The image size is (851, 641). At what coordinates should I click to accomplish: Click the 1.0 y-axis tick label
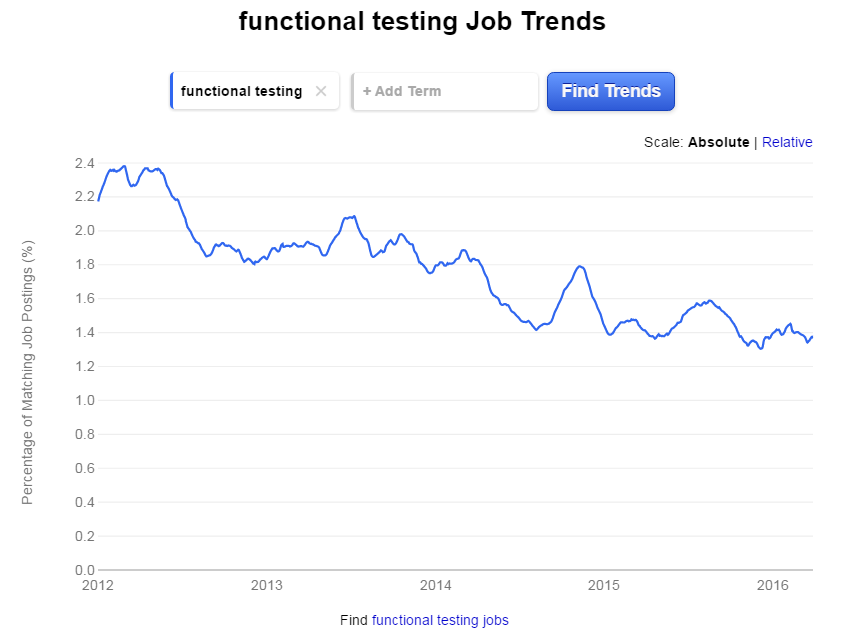(x=84, y=400)
